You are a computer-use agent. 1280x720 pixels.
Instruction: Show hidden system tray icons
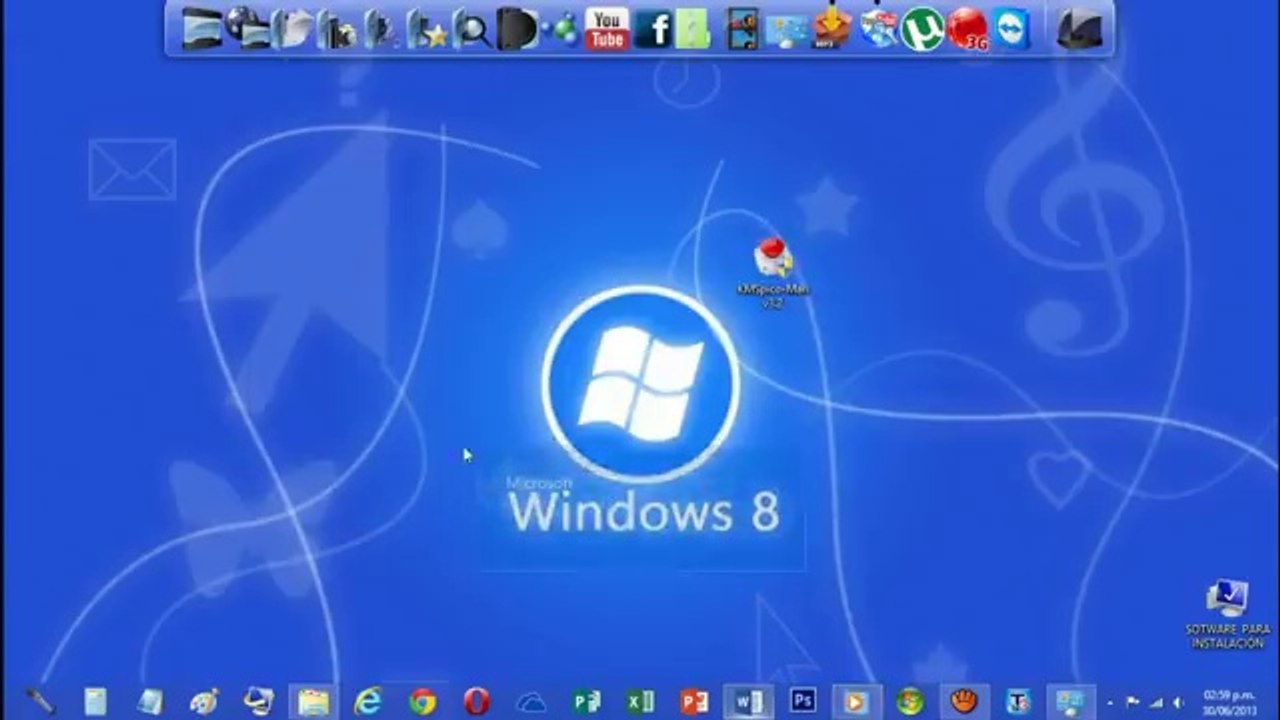point(1111,703)
